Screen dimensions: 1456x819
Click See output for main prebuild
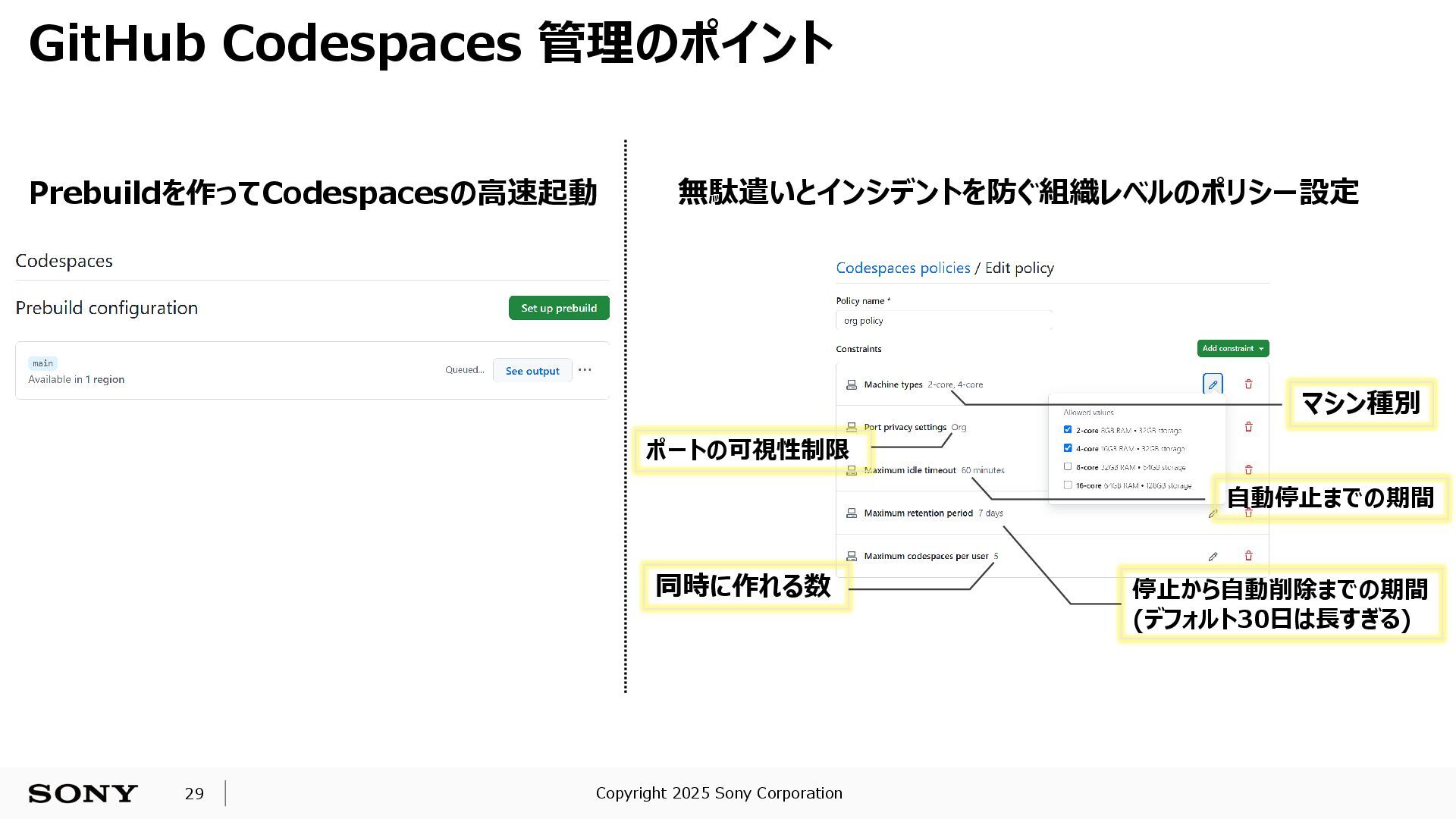[532, 371]
